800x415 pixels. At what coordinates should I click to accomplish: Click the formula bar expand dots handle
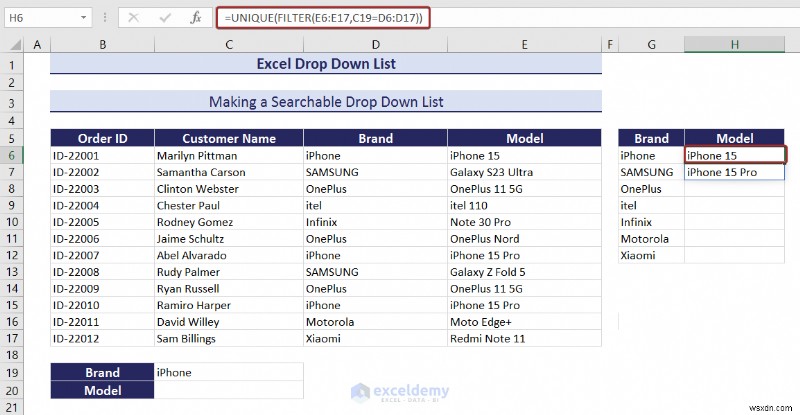105,18
